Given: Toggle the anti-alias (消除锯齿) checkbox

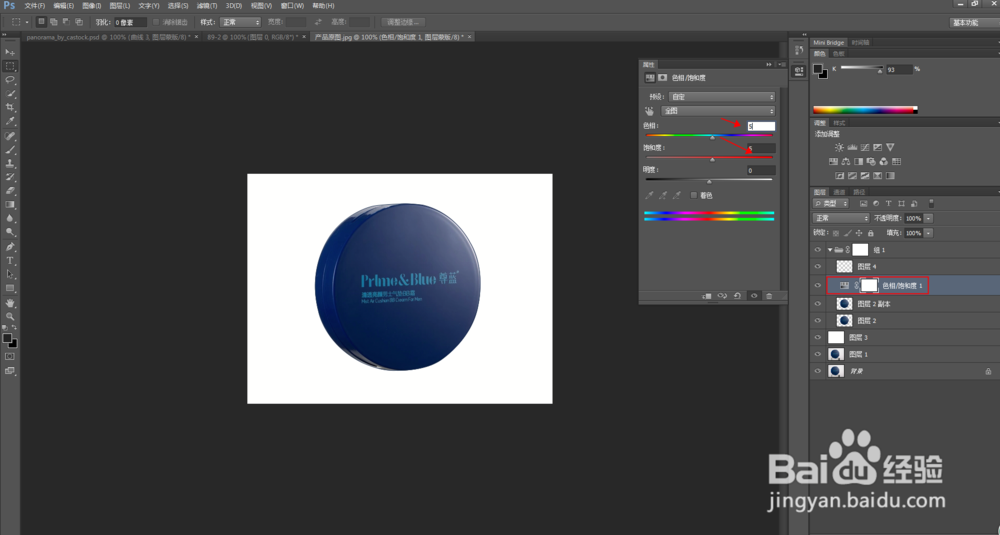Looking at the screenshot, I should 156,22.
